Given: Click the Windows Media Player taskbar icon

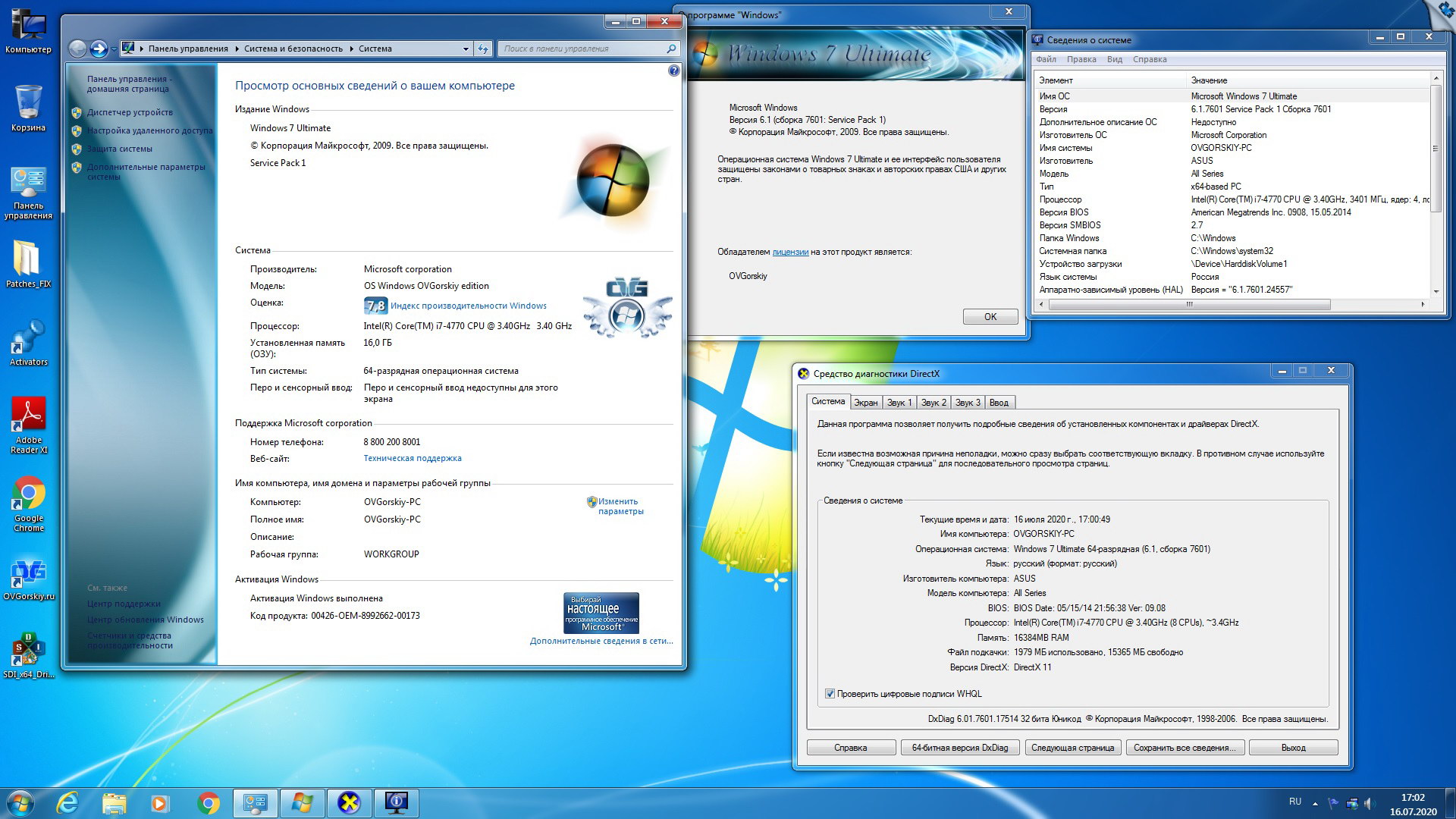Looking at the screenshot, I should (x=160, y=802).
